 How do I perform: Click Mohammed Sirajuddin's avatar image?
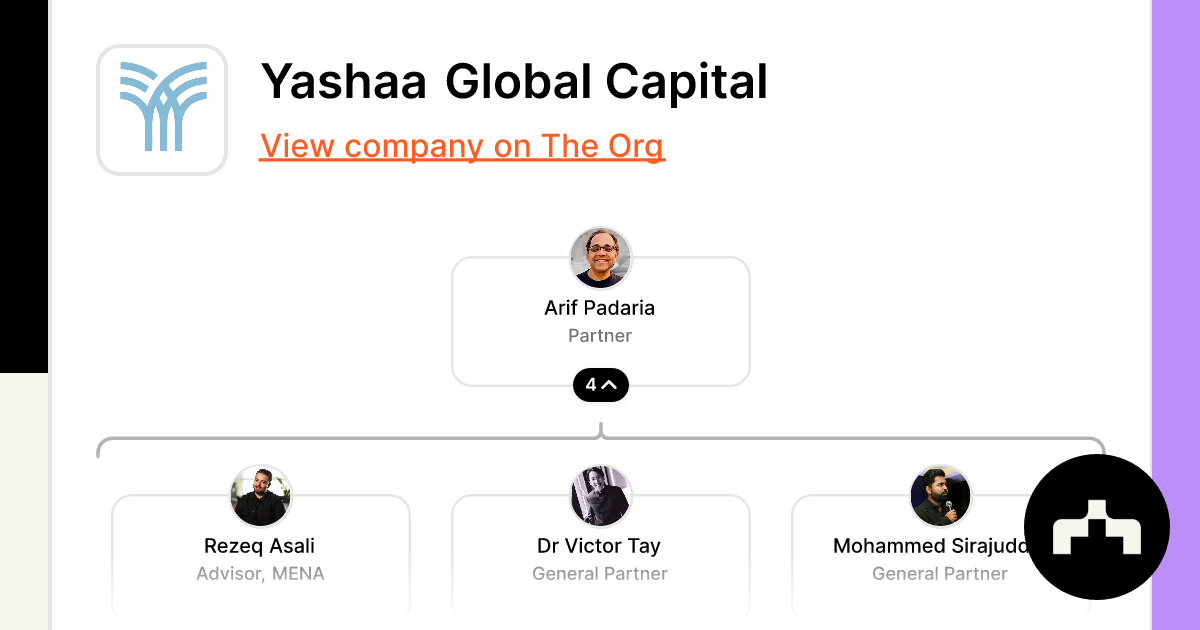click(940, 496)
